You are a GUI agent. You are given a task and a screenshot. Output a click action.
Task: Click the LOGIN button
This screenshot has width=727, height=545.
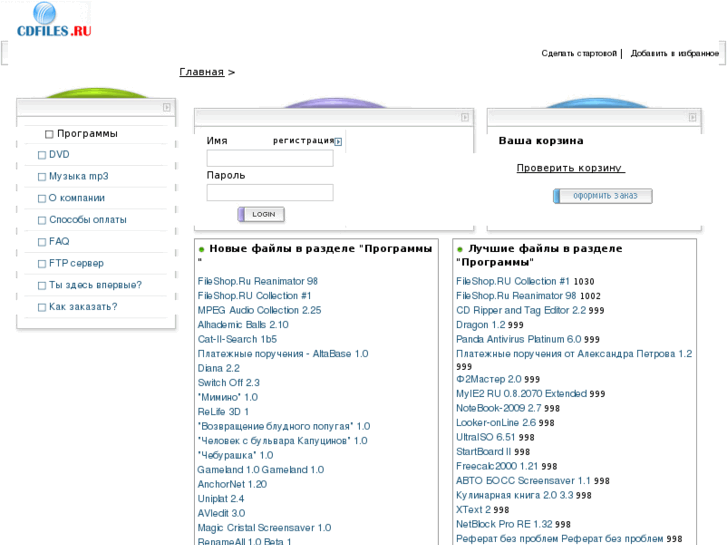point(261,214)
